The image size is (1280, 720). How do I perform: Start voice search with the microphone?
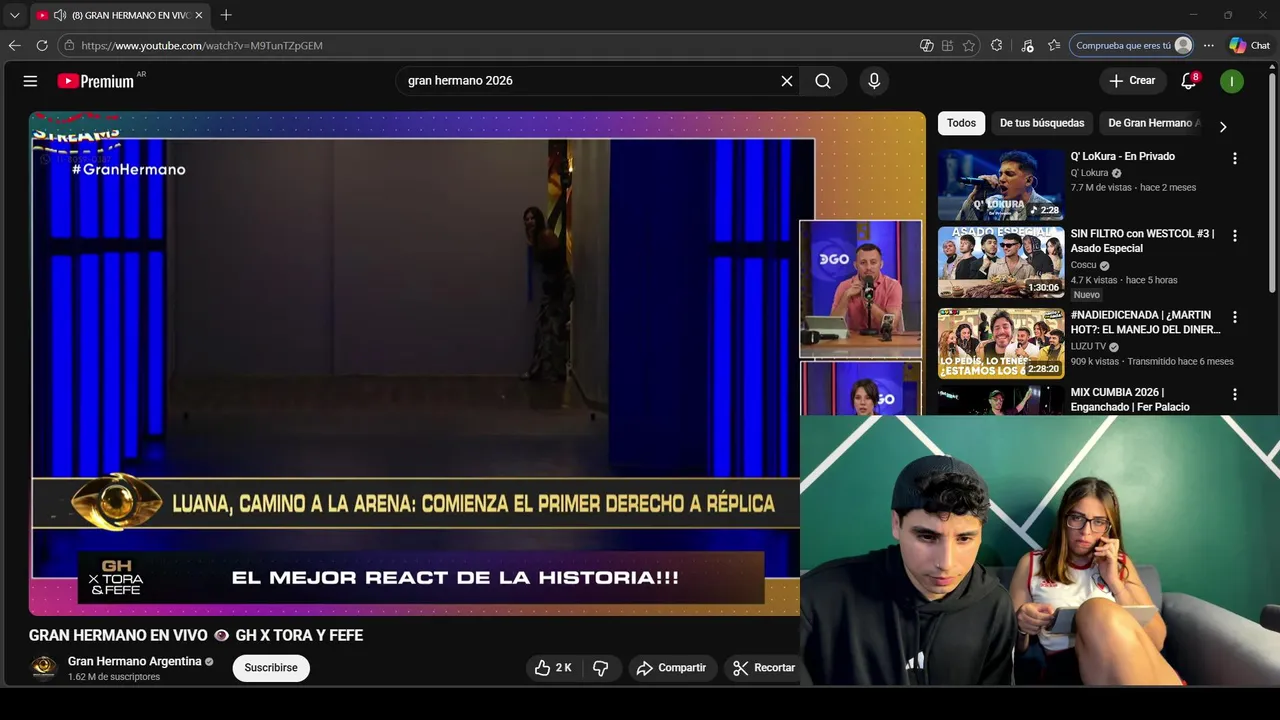coord(874,81)
